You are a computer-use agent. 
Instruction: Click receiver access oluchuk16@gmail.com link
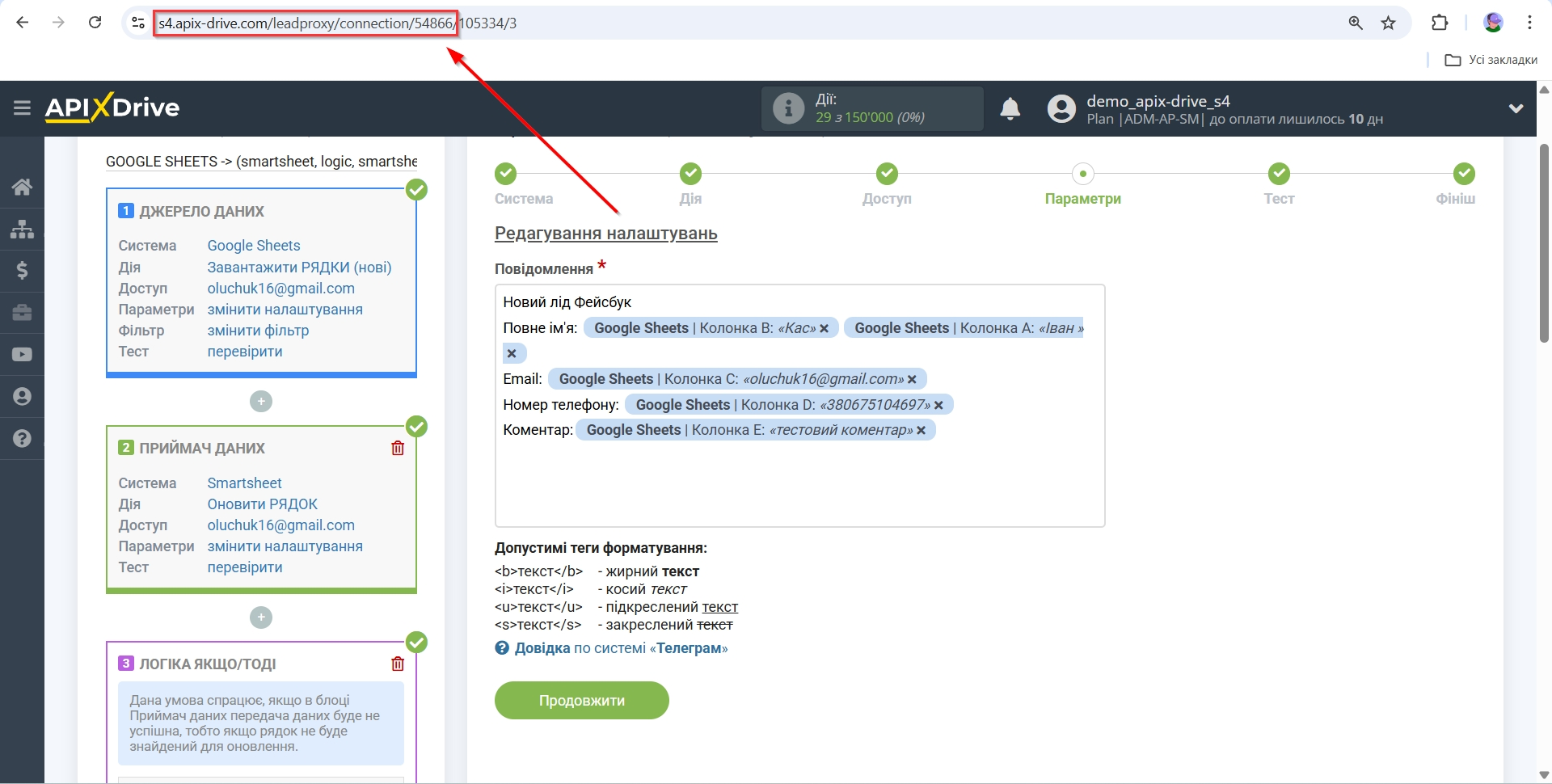pos(280,525)
